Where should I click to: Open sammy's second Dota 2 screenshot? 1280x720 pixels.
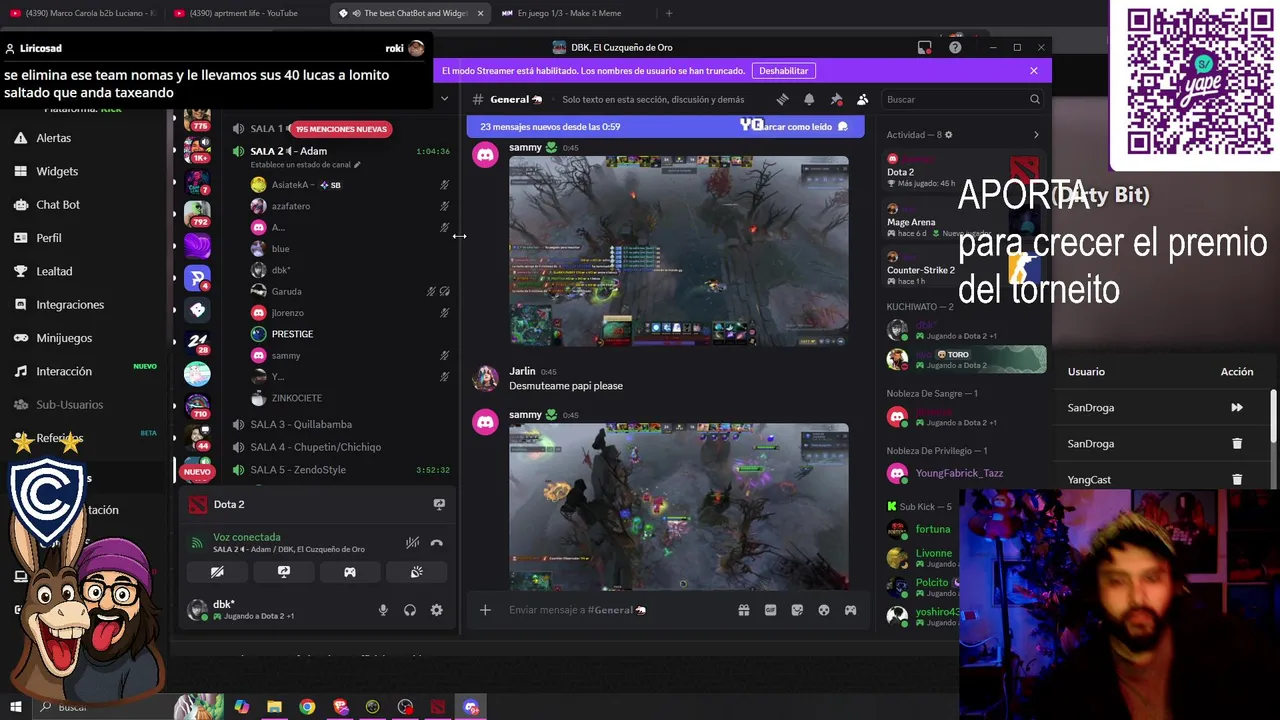[679, 507]
